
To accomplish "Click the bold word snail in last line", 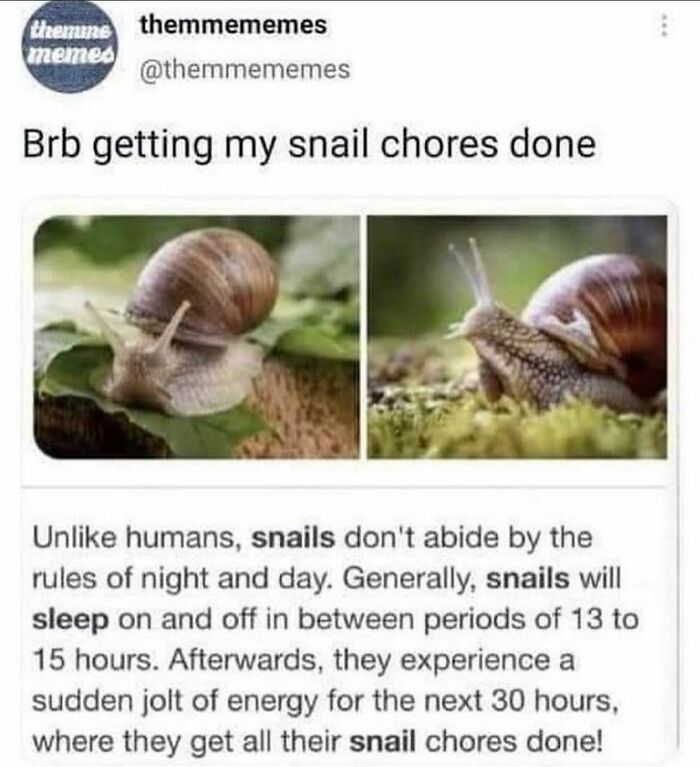I will [x=382, y=742].
